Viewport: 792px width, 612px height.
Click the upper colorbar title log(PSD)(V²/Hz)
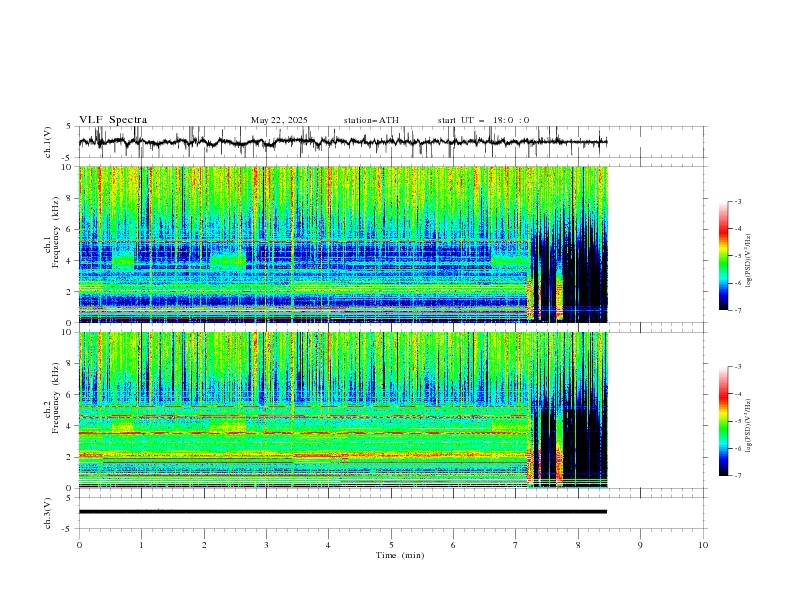click(748, 261)
